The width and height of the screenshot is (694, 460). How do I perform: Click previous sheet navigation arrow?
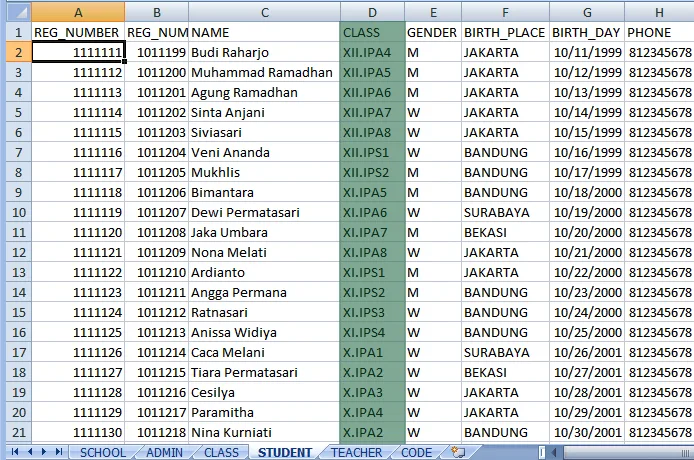coord(30,452)
